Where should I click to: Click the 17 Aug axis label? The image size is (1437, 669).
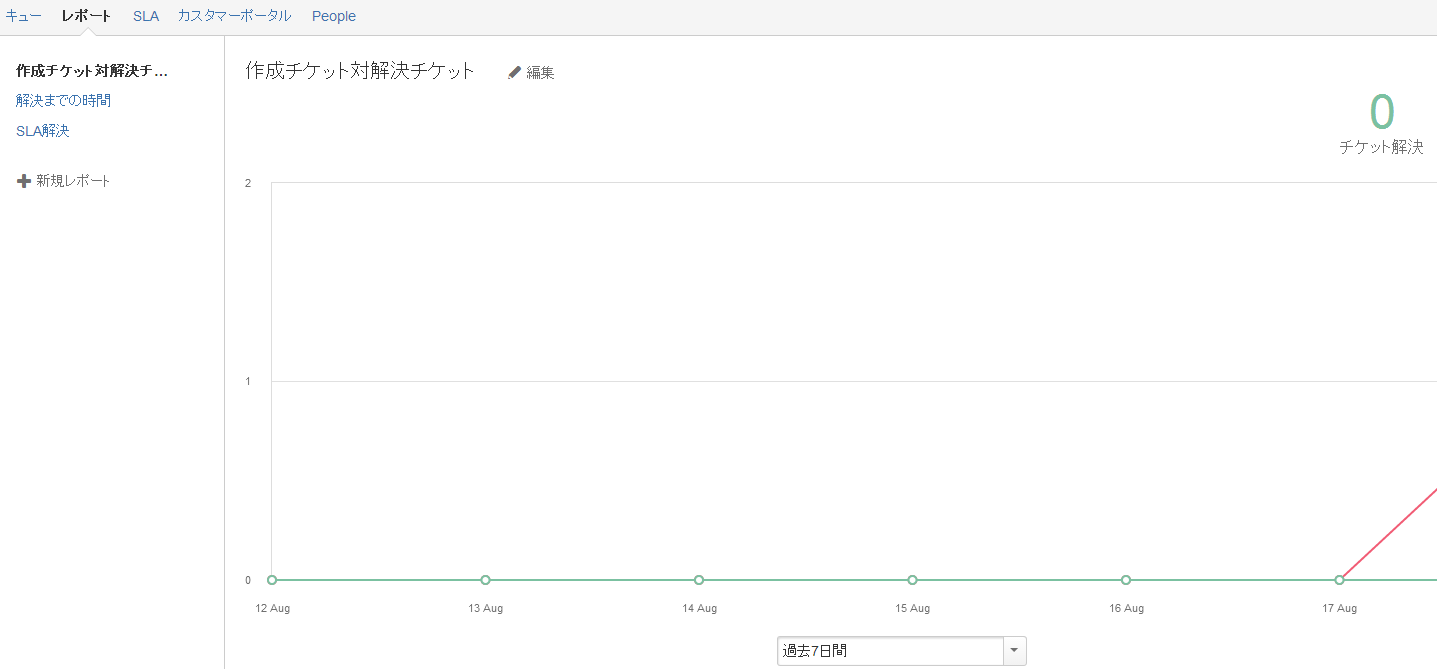tap(1339, 608)
